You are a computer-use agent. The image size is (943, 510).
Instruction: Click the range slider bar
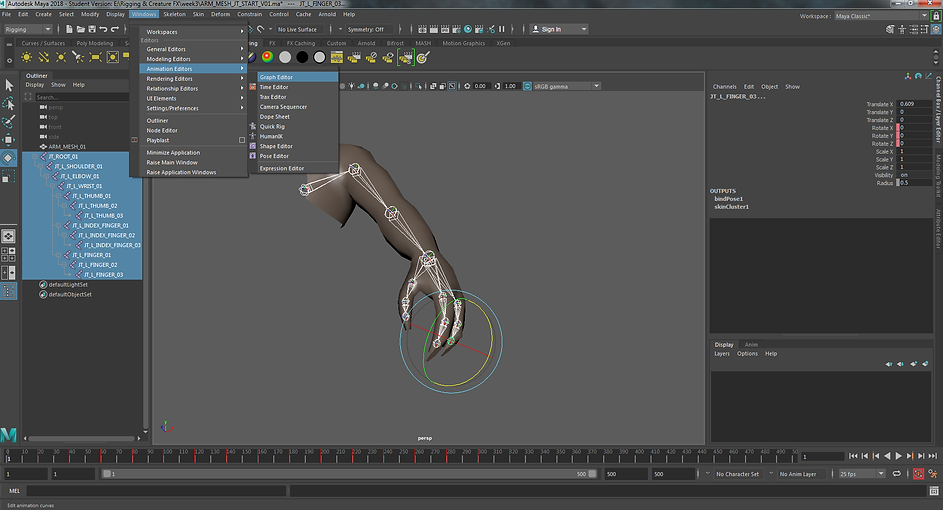[x=349, y=474]
